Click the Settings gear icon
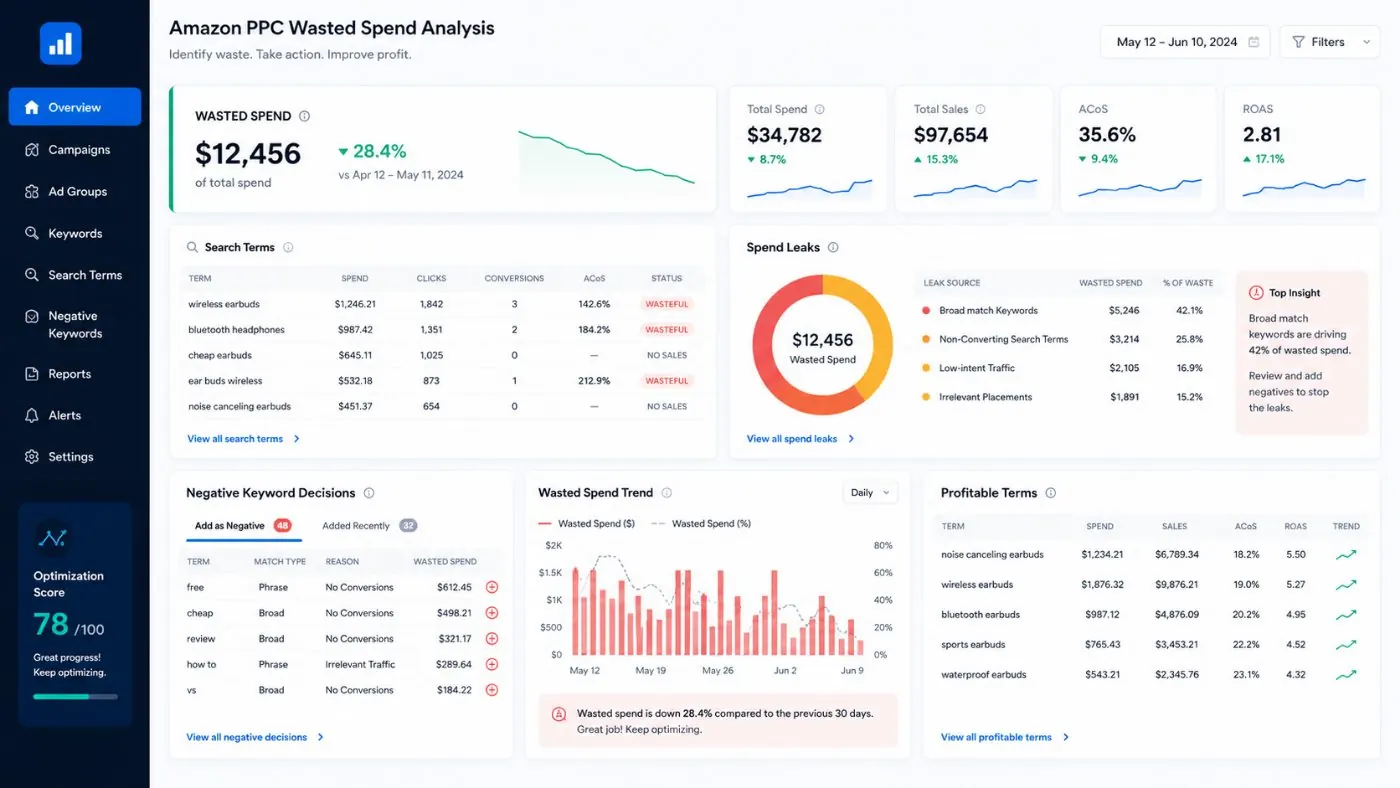1400x788 pixels. click(31, 457)
